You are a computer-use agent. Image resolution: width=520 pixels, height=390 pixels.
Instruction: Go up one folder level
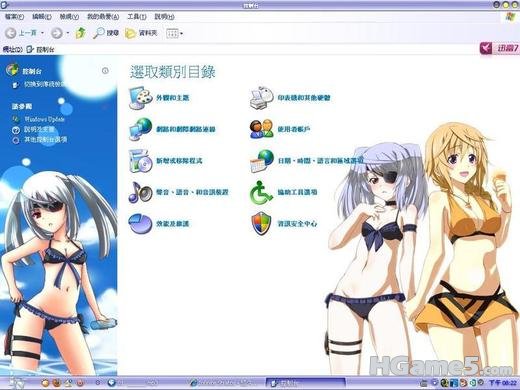[80, 33]
